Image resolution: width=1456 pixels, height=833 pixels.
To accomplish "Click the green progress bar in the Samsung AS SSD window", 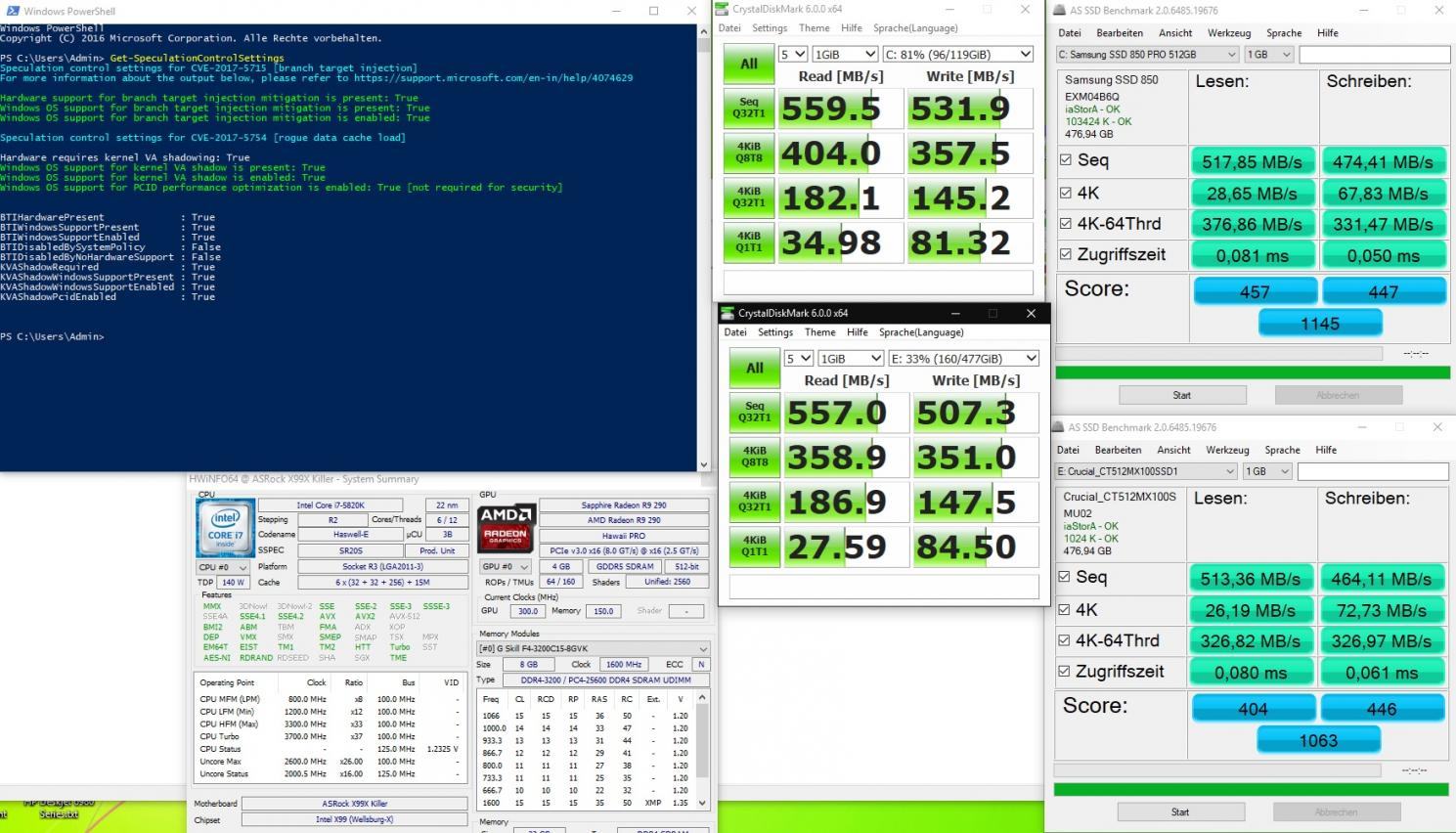I will click(1253, 373).
